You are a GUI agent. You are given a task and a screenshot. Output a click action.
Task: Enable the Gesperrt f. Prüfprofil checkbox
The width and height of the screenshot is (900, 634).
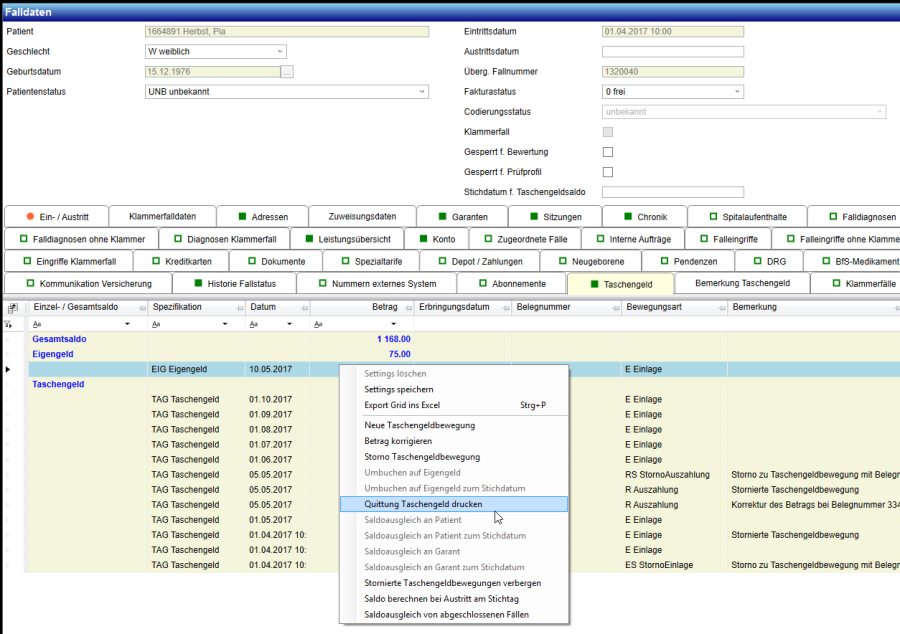pyautogui.click(x=608, y=172)
